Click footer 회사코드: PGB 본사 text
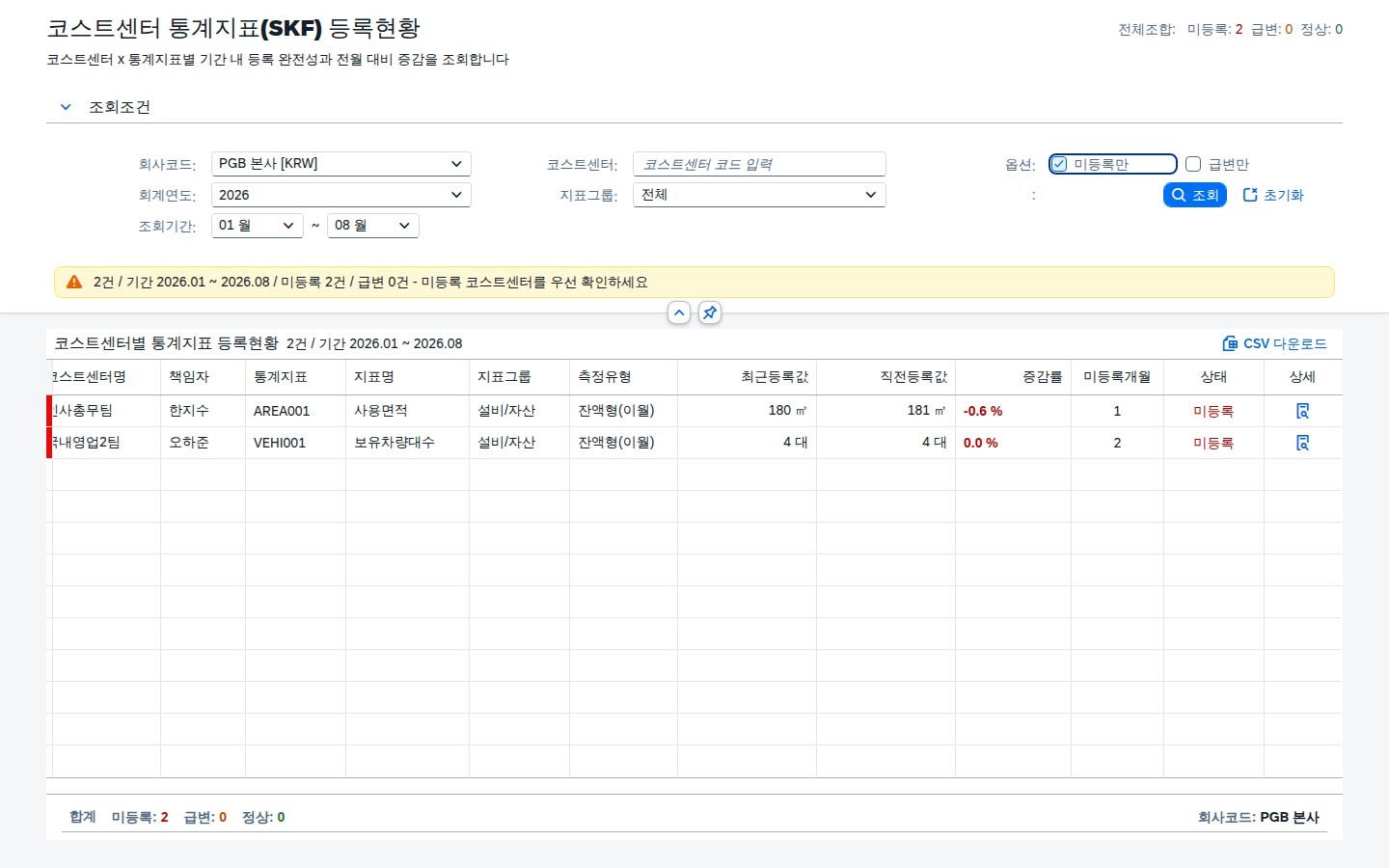1389x868 pixels. (1258, 817)
